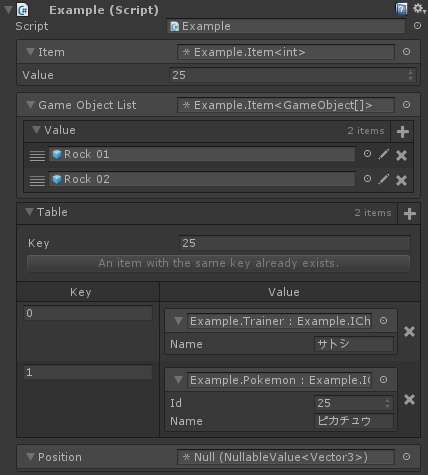Screen dimensions: 428x475
Task: Open the component help documentation icon
Action: click(x=401, y=9)
